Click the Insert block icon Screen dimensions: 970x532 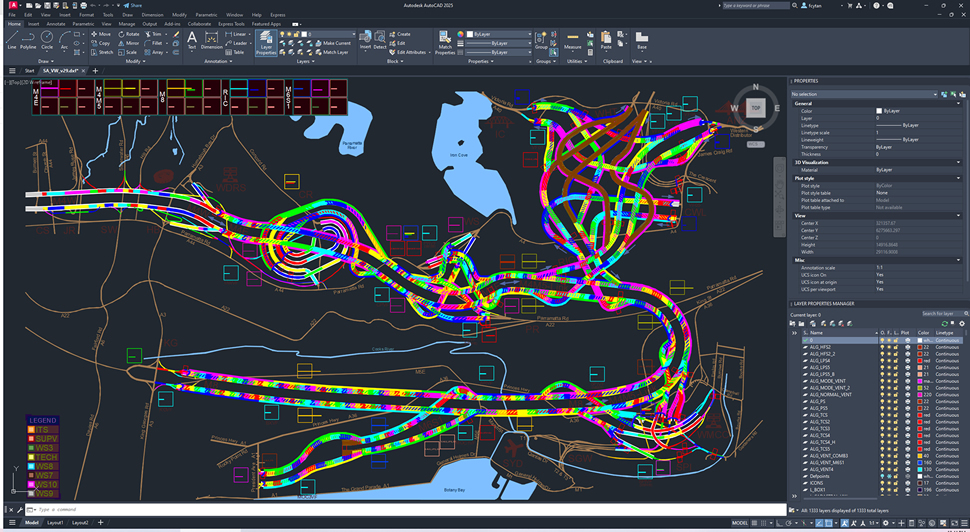pos(365,40)
